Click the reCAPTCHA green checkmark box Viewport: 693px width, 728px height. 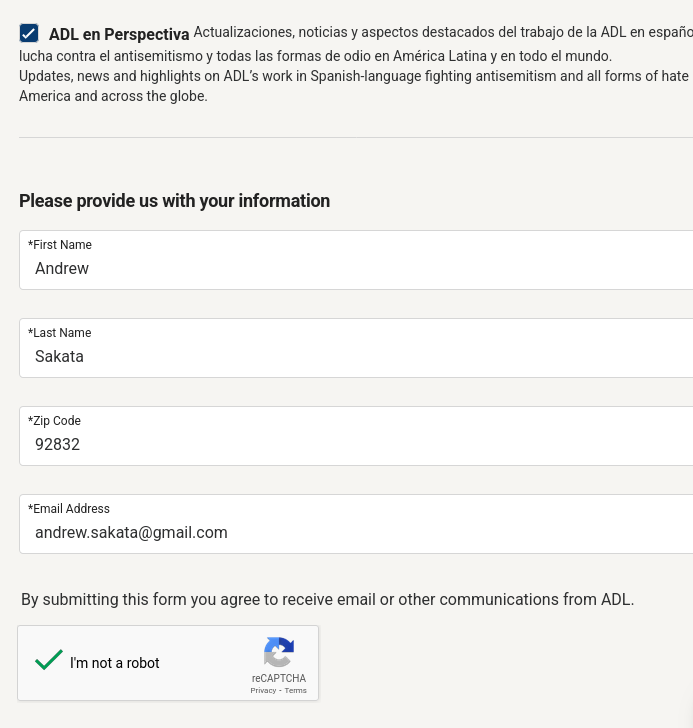[49, 661]
